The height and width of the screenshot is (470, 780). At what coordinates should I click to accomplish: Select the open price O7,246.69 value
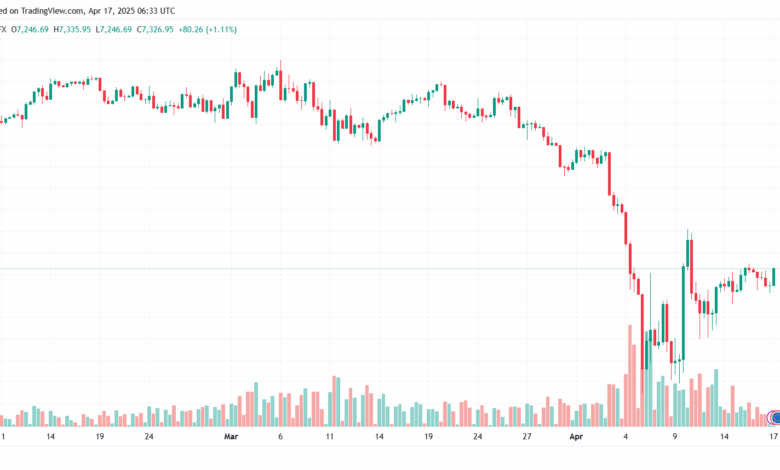coord(30,29)
